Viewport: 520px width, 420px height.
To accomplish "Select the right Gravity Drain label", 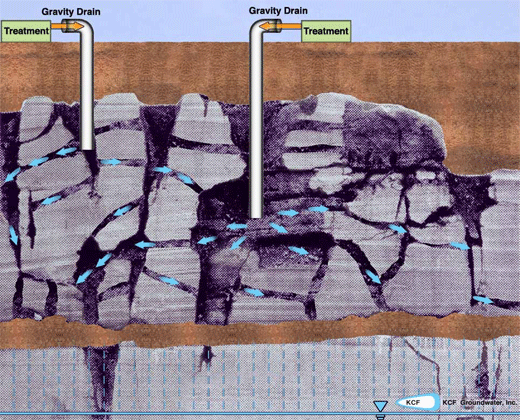I will (278, 11).
